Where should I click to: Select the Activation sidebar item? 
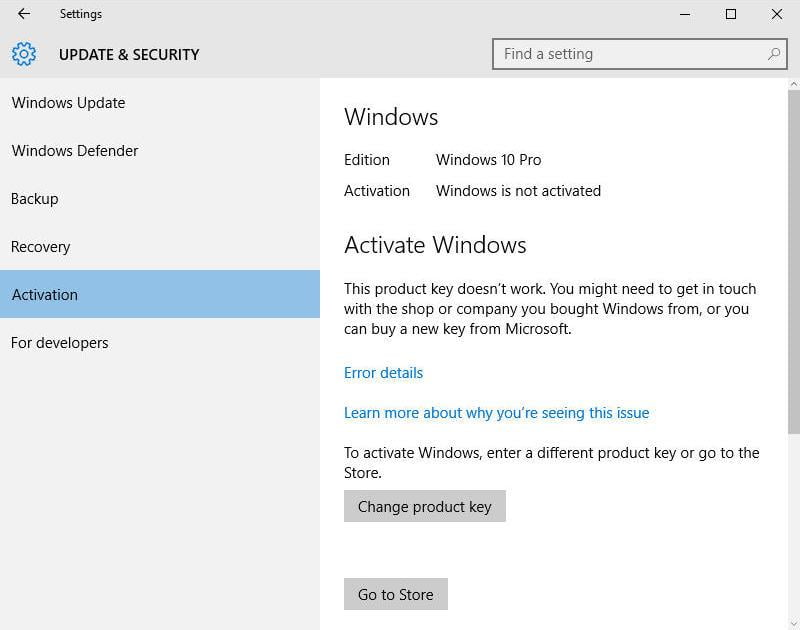click(160, 294)
